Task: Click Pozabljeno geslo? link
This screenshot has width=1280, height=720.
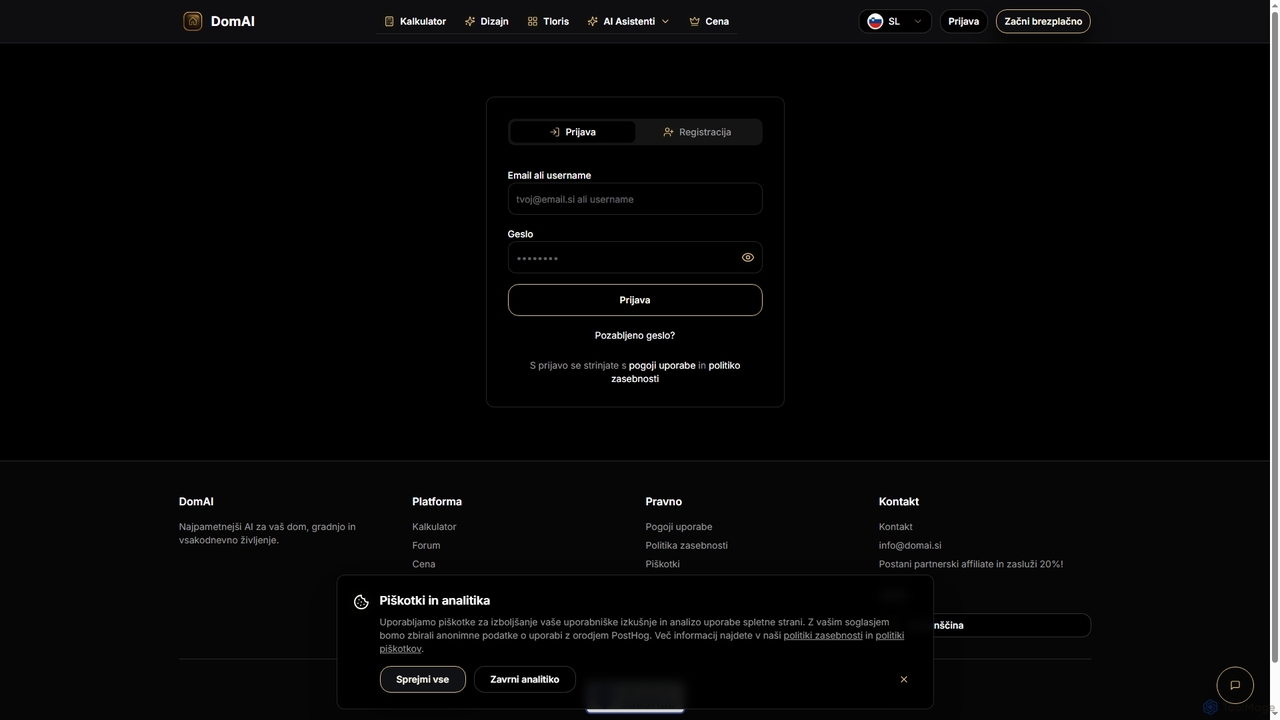Action: pyautogui.click(x=635, y=336)
